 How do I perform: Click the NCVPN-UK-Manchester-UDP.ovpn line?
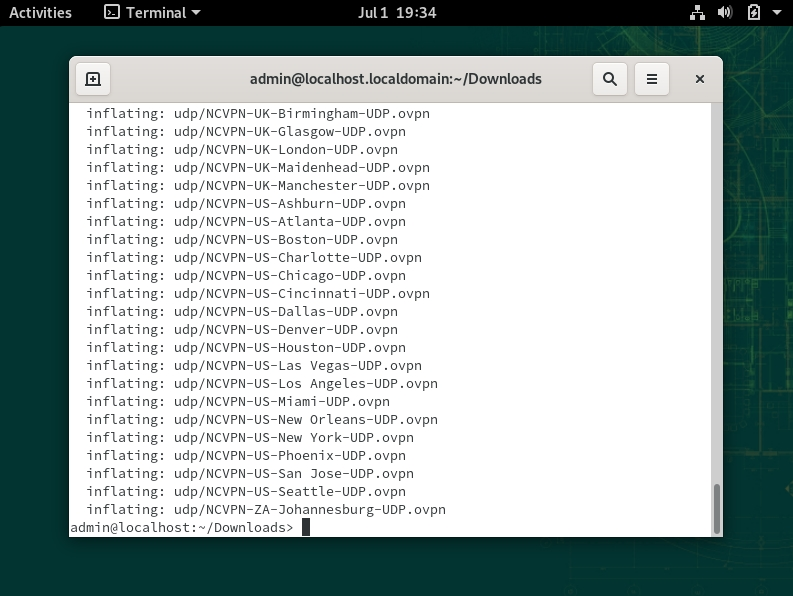click(258, 186)
